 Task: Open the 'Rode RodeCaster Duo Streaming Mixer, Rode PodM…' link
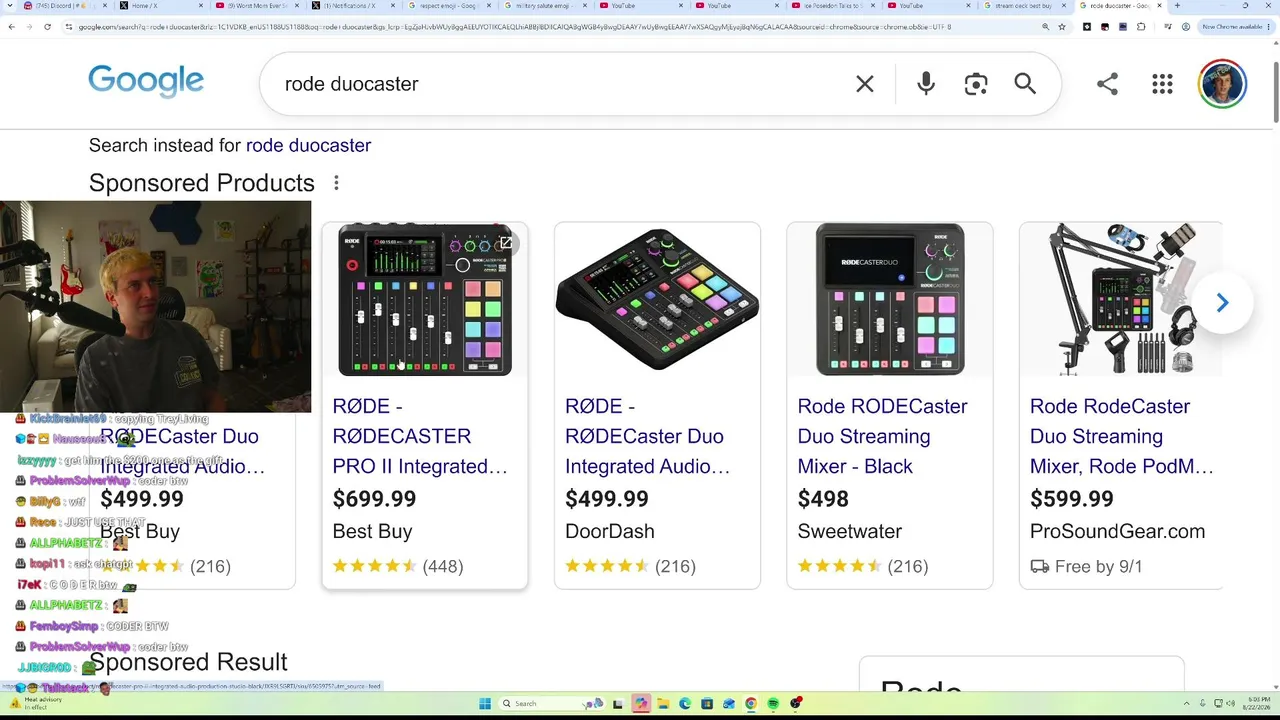pos(1121,436)
